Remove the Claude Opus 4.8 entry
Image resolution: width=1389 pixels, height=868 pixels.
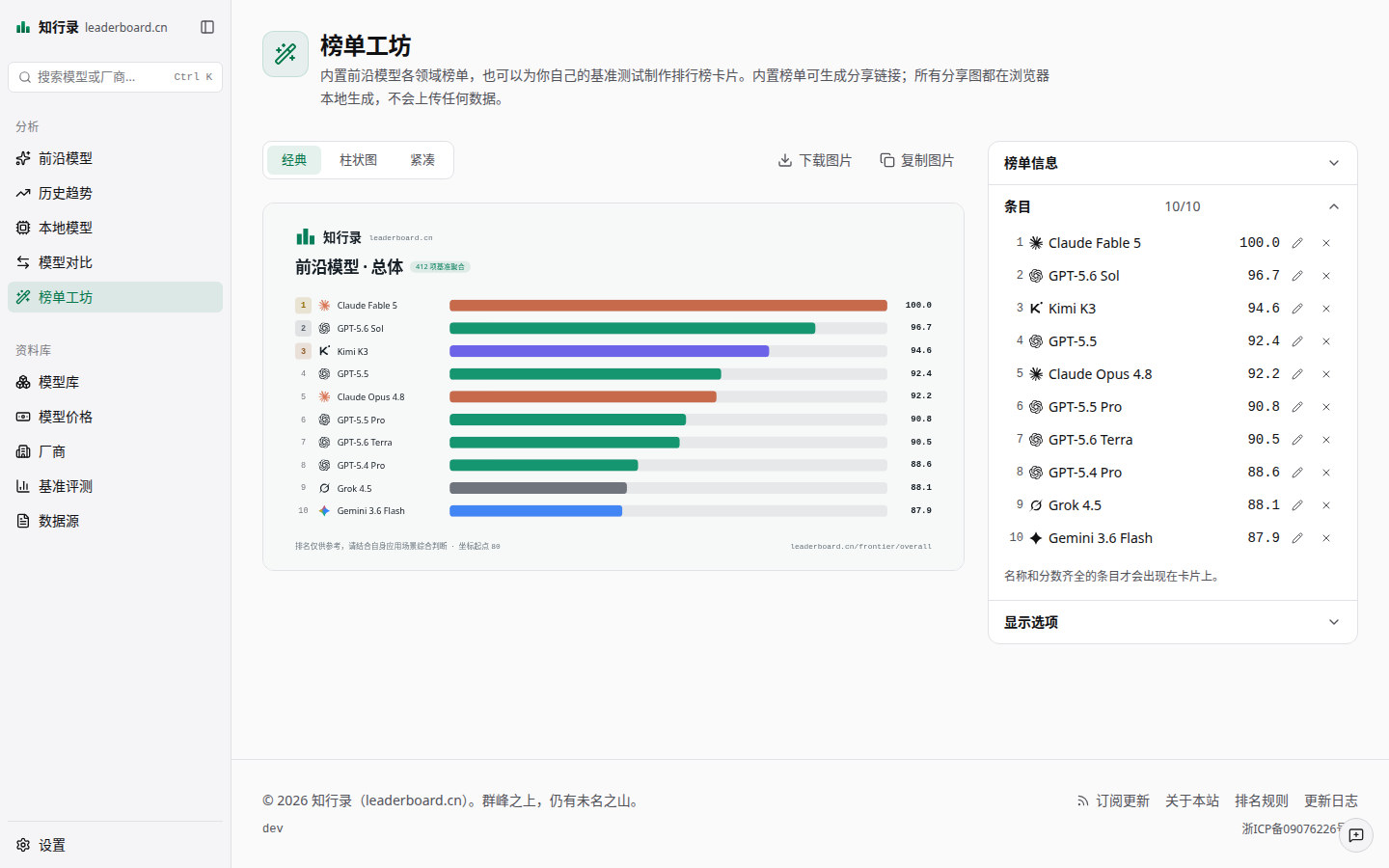point(1326,374)
